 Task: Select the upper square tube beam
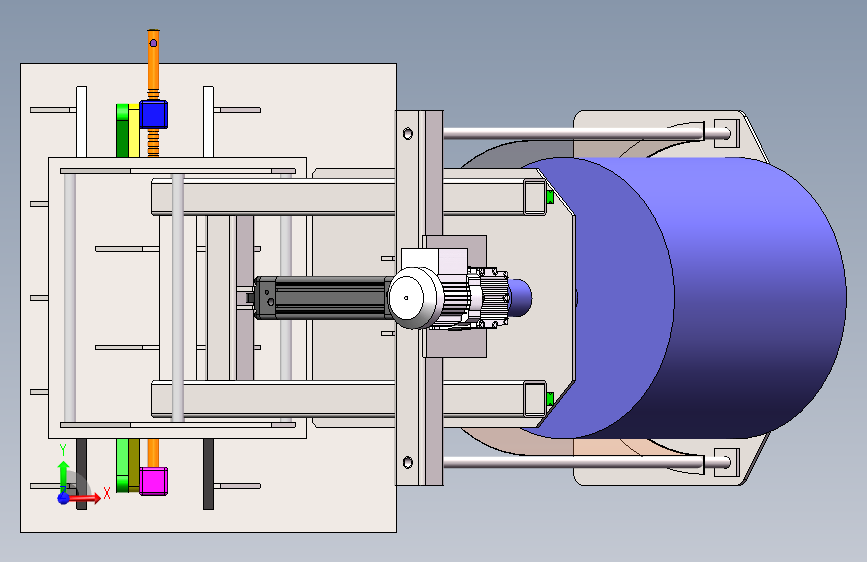348,196
